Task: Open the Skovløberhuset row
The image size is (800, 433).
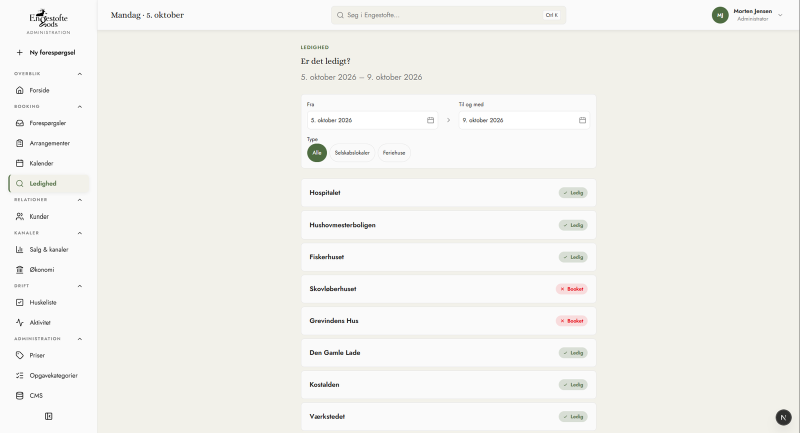Action: click(448, 289)
